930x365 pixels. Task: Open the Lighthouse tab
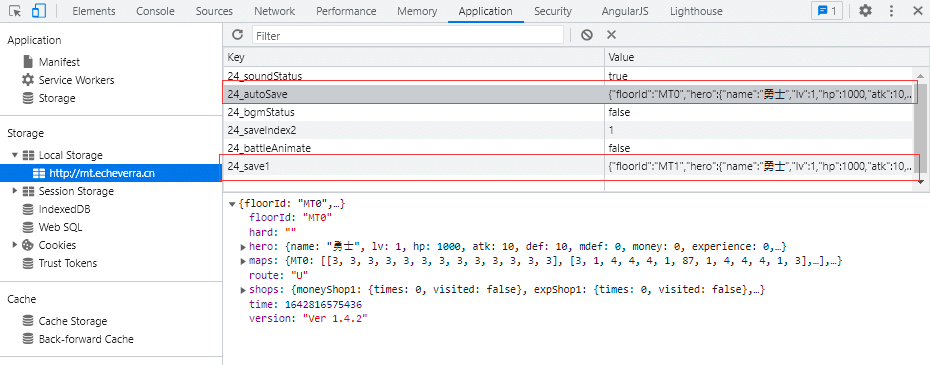[696, 11]
